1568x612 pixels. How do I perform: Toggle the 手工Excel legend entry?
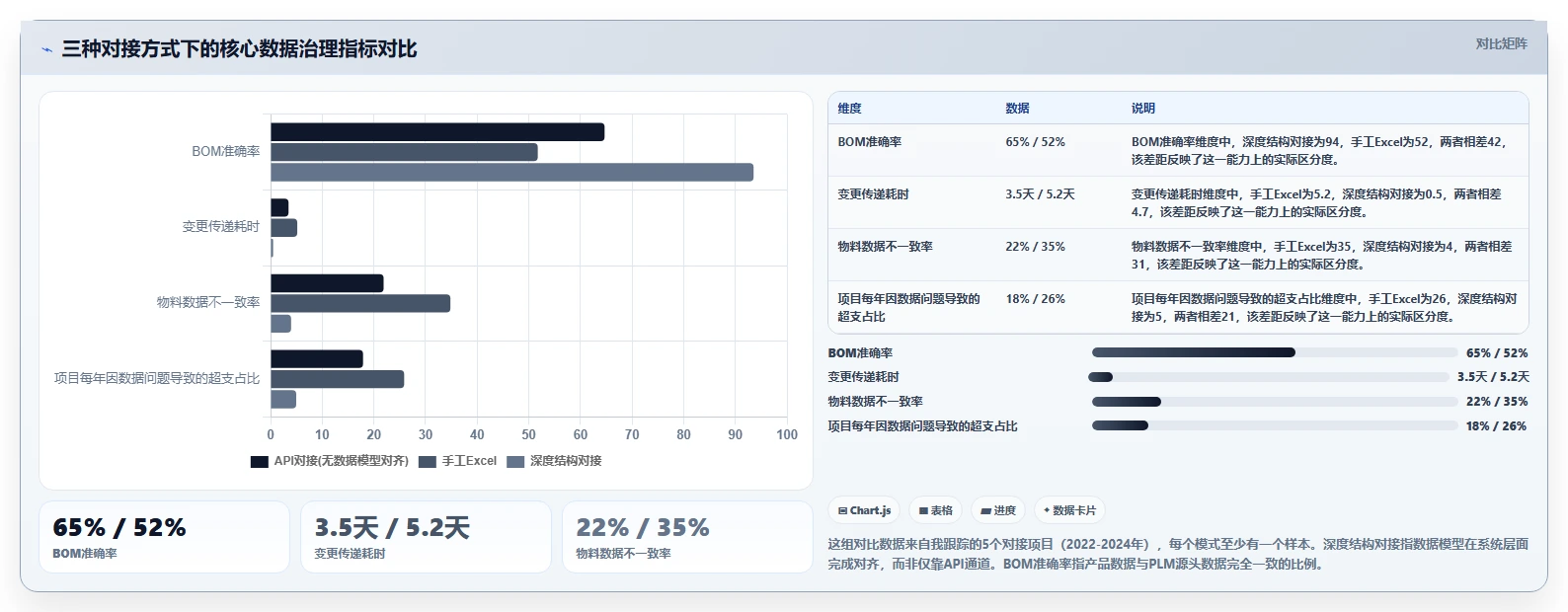(x=458, y=461)
